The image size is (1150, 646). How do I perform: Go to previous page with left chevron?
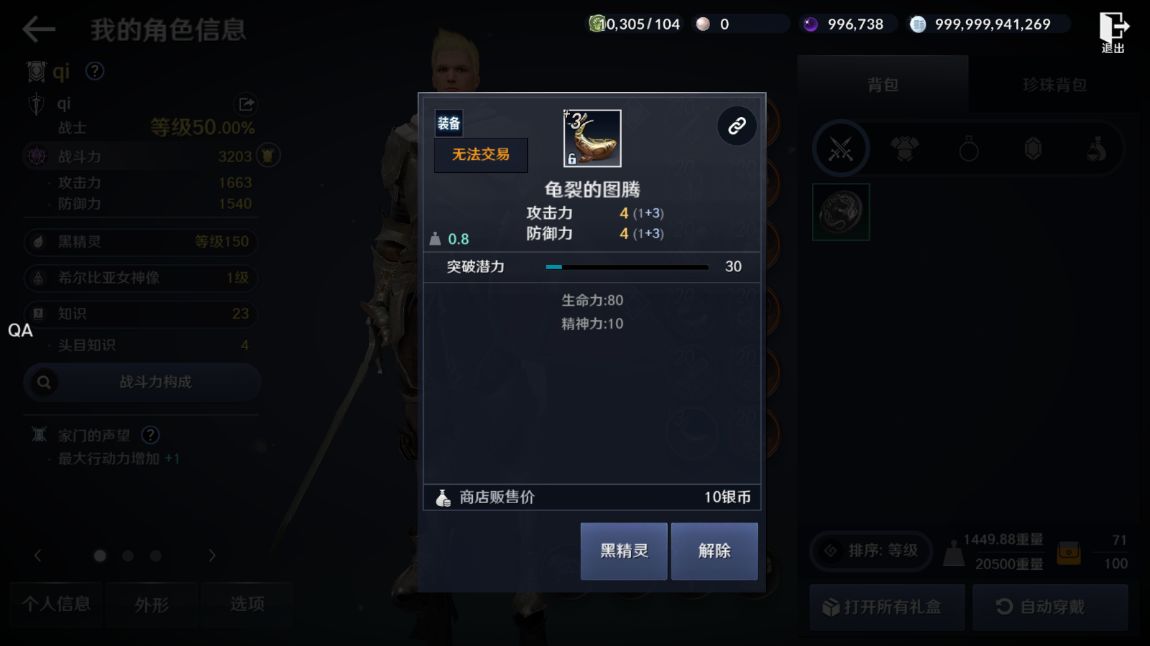click(37, 556)
